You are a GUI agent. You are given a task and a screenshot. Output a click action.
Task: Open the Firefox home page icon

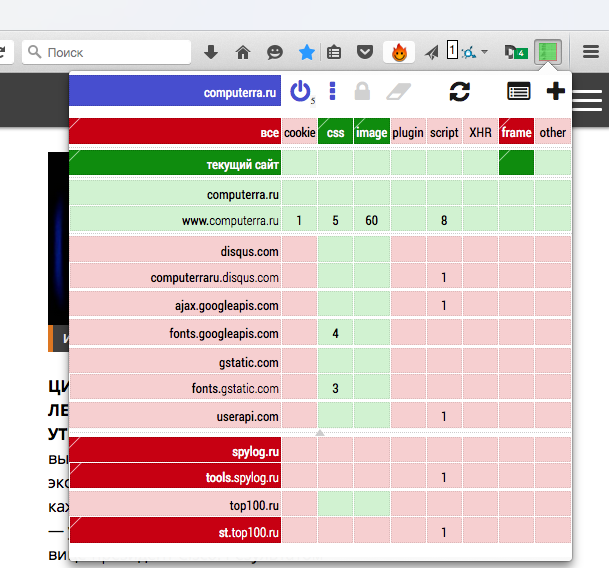click(242, 52)
